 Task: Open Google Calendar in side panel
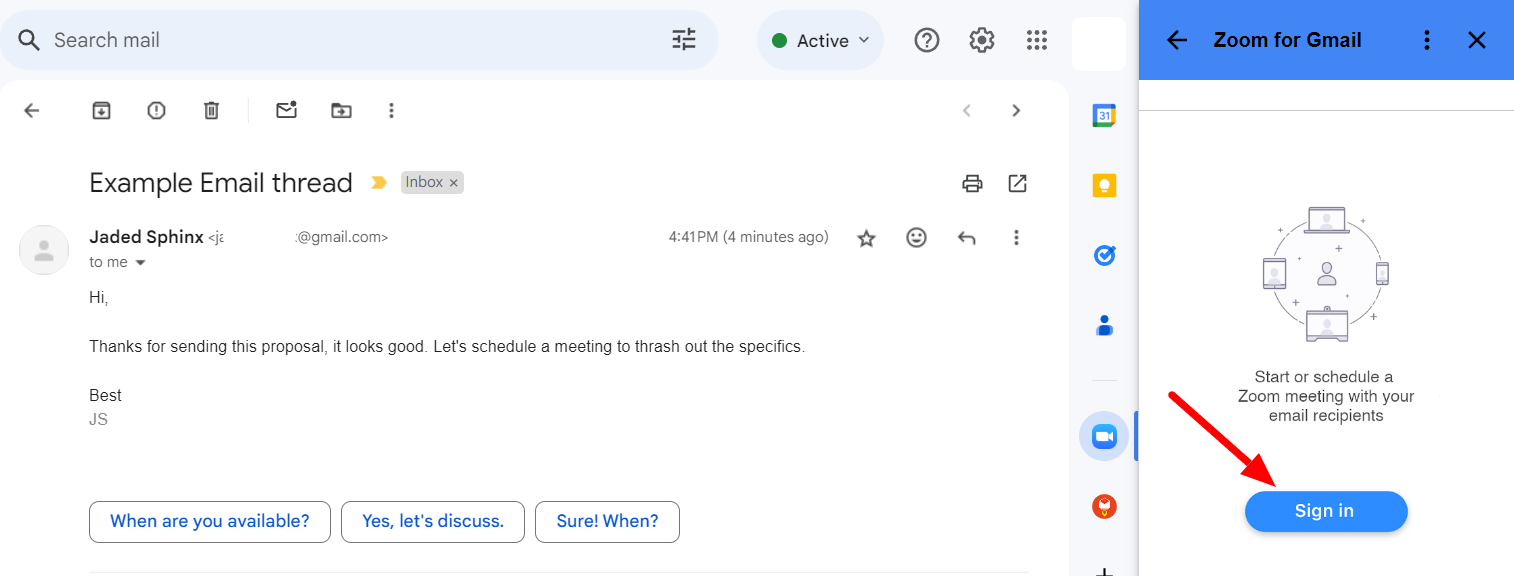[x=1104, y=116]
